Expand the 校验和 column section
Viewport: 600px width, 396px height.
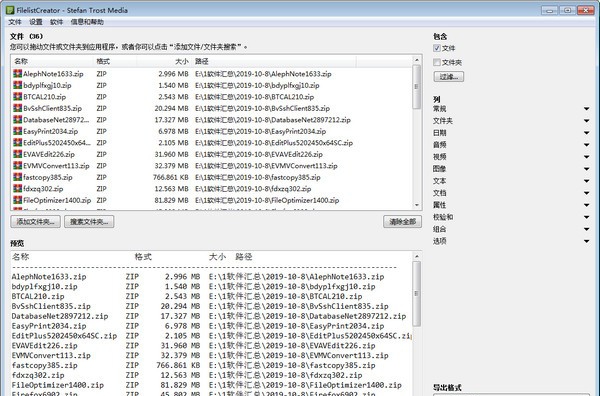[586, 217]
